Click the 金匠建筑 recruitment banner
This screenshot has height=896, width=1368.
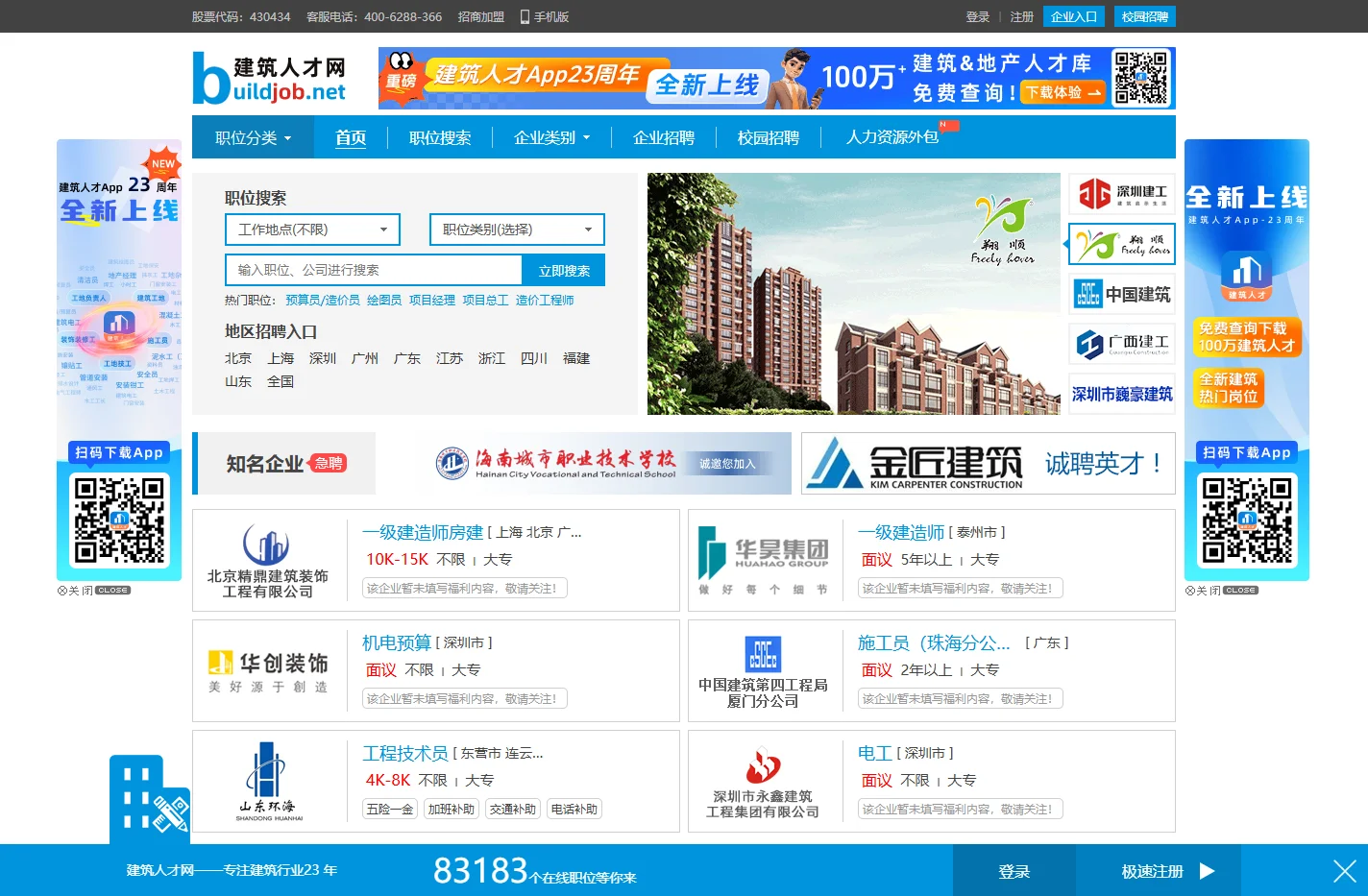989,463
